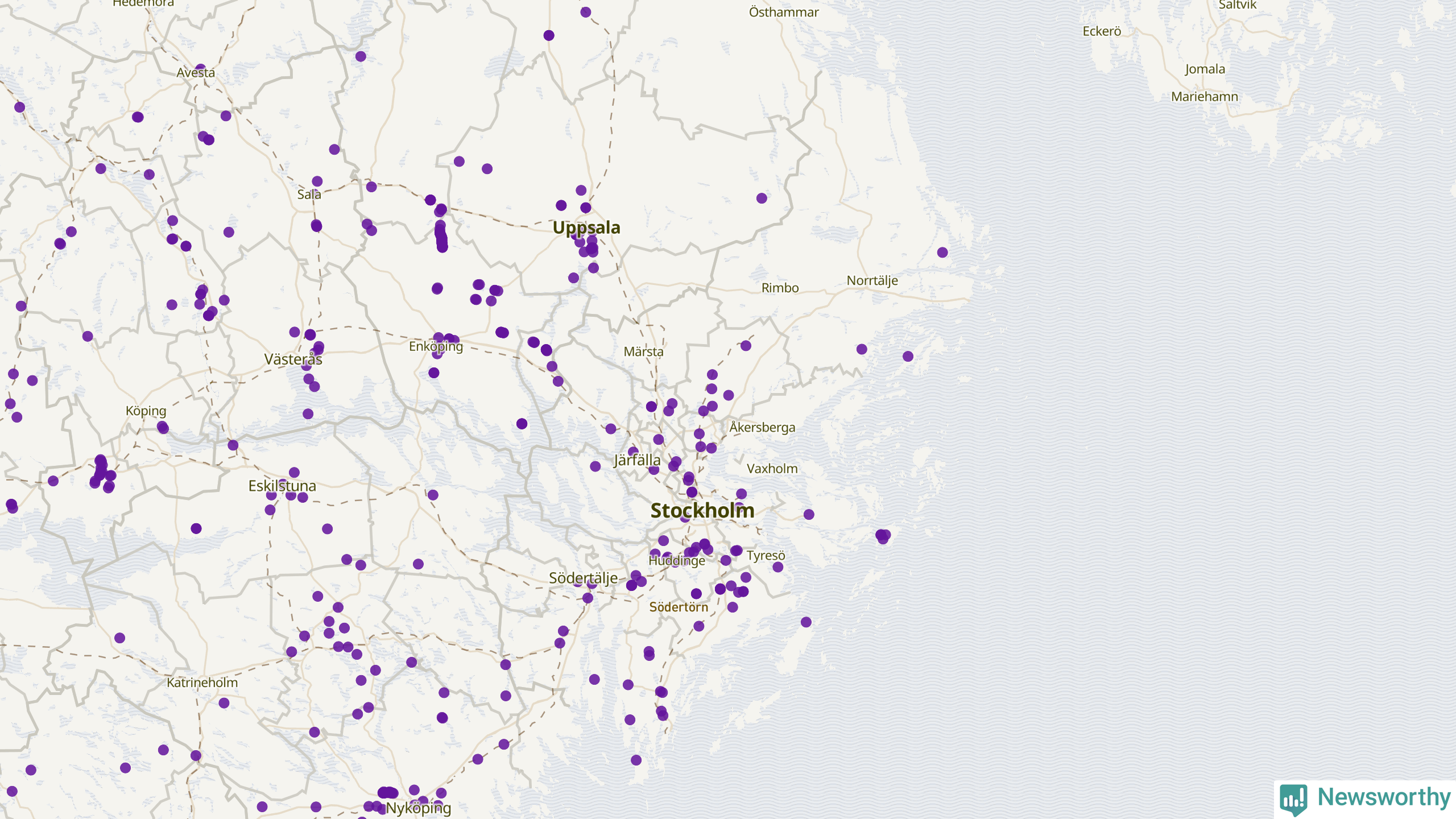Click the Åkersberga map label
1456x819 pixels.
[762, 427]
